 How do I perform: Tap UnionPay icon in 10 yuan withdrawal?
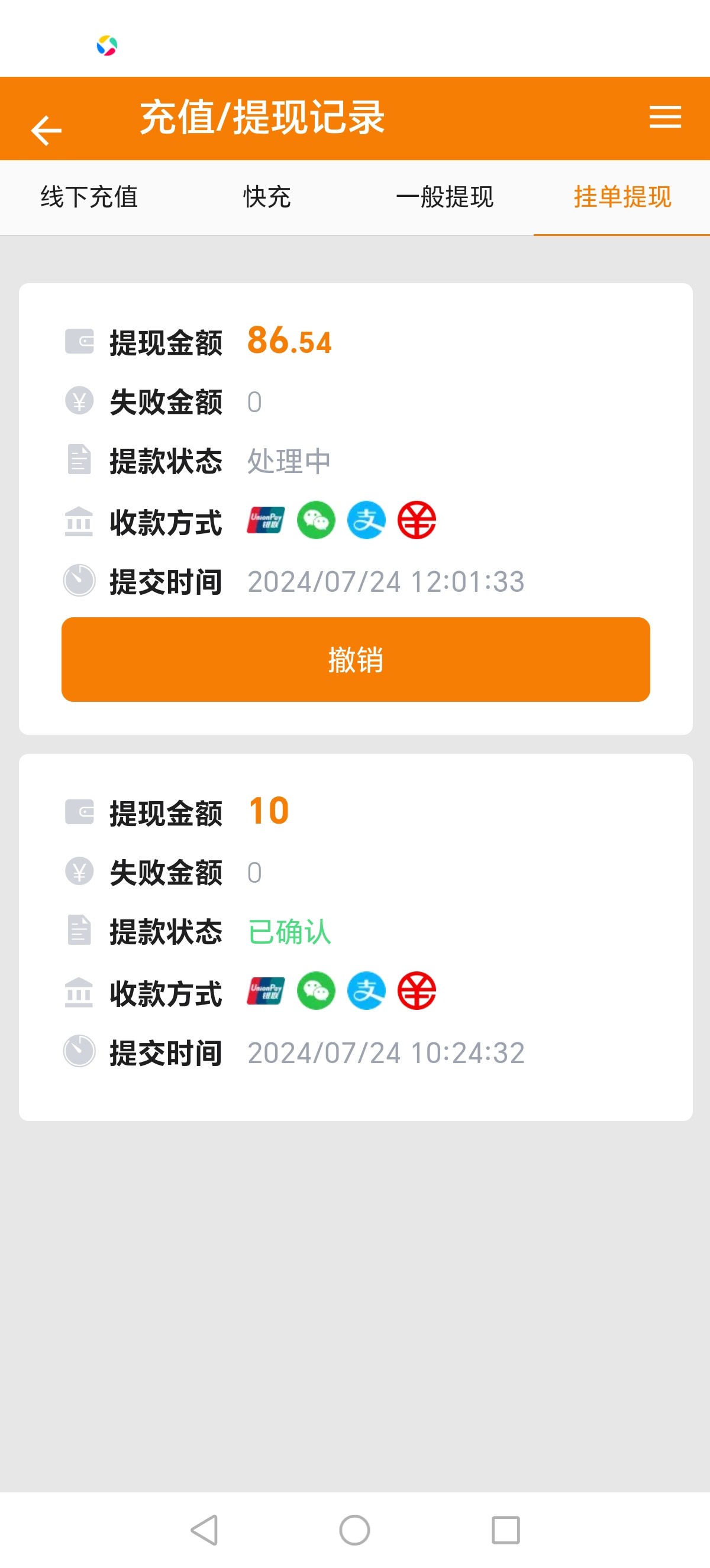266,991
